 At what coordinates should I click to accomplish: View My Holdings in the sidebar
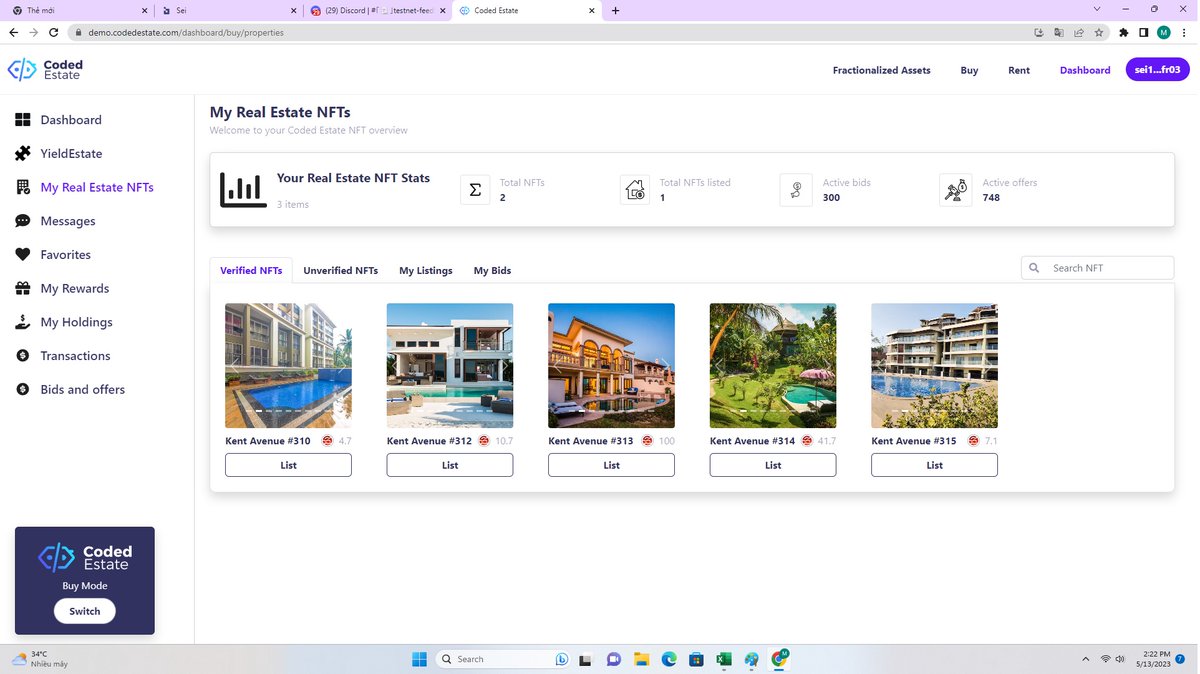[64, 322]
